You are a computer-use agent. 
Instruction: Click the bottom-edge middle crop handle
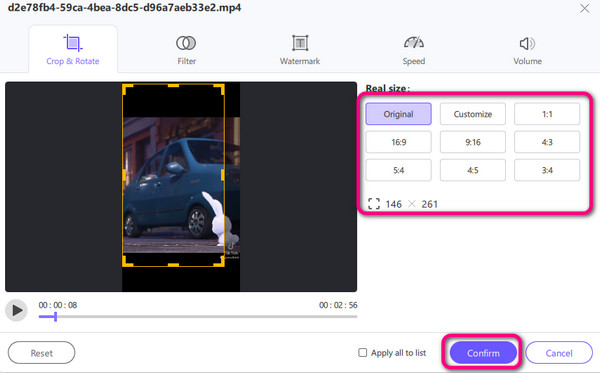[173, 265]
